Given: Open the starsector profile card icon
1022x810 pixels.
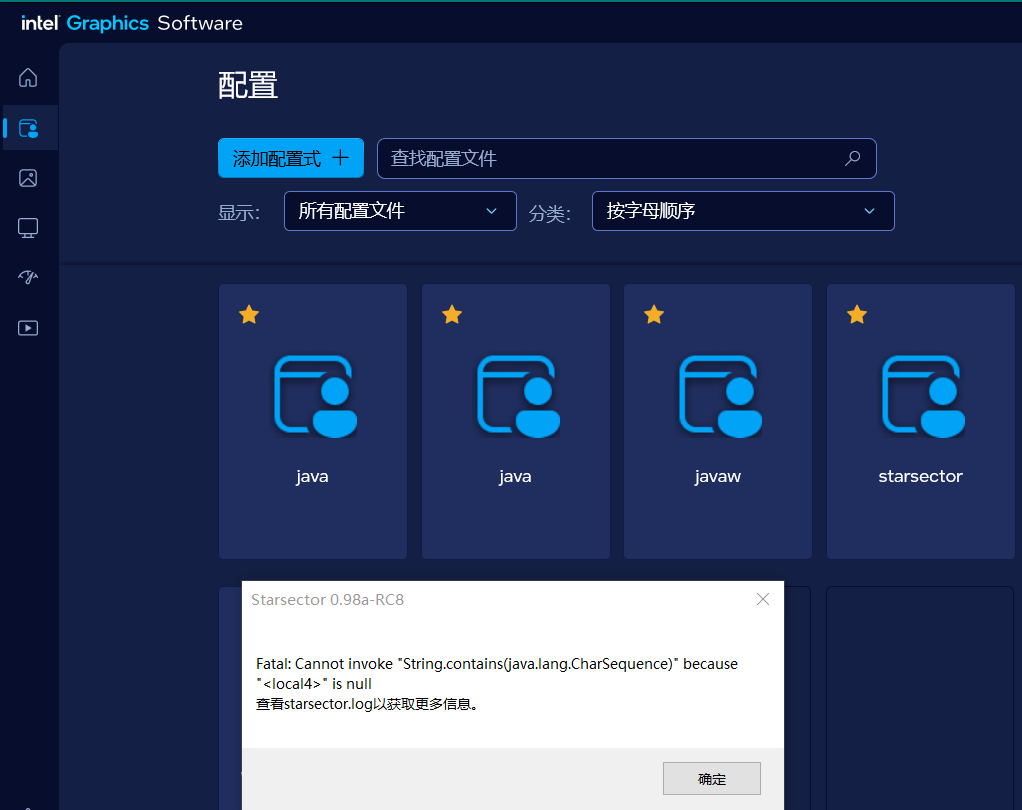Looking at the screenshot, I should (x=923, y=396).
